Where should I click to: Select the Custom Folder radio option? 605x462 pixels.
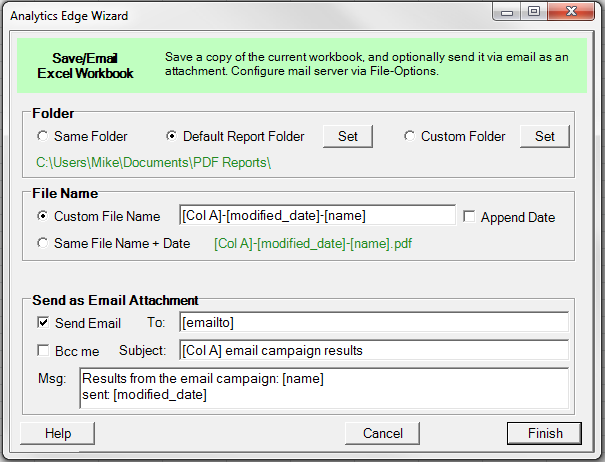point(409,136)
